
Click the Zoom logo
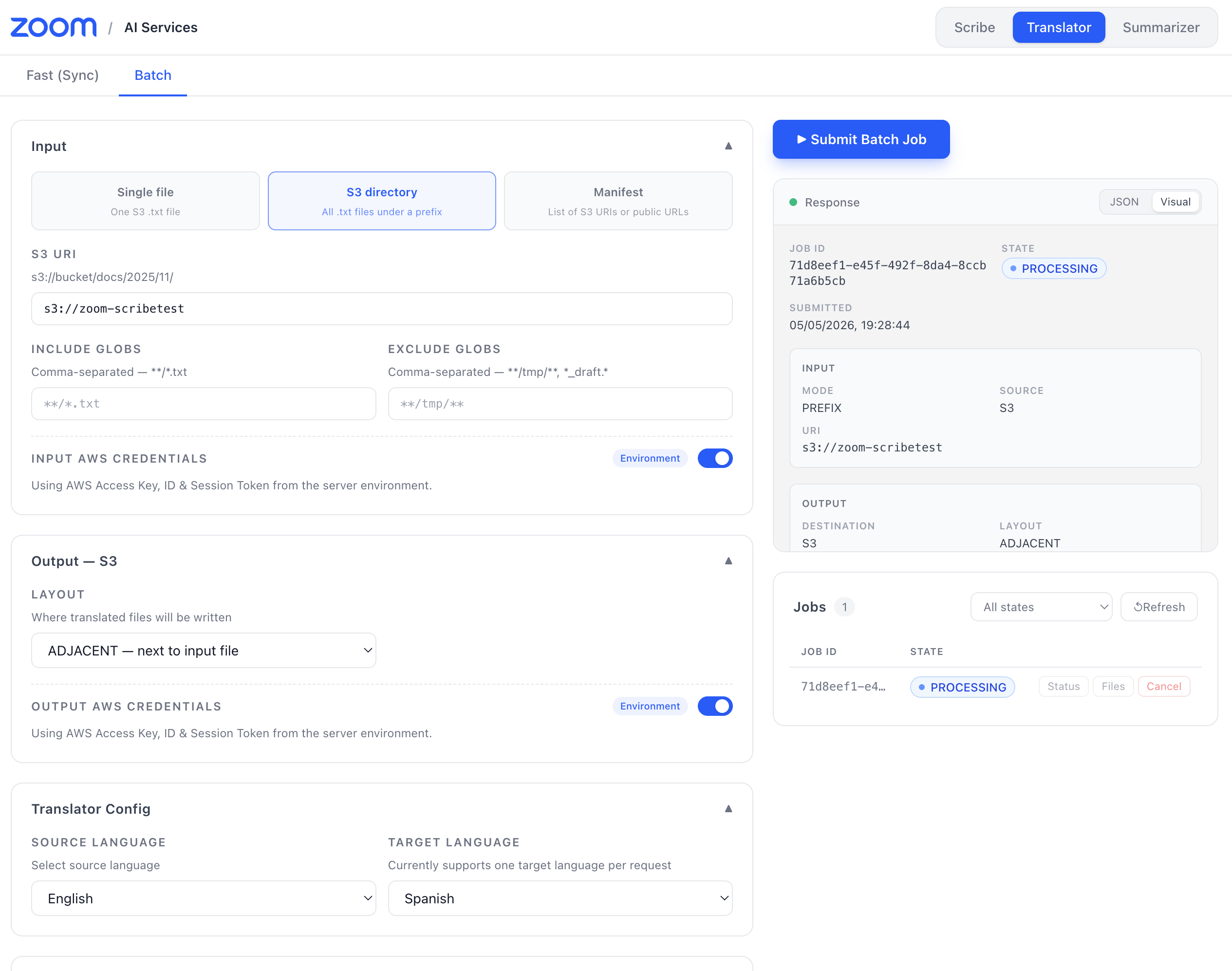pyautogui.click(x=54, y=27)
